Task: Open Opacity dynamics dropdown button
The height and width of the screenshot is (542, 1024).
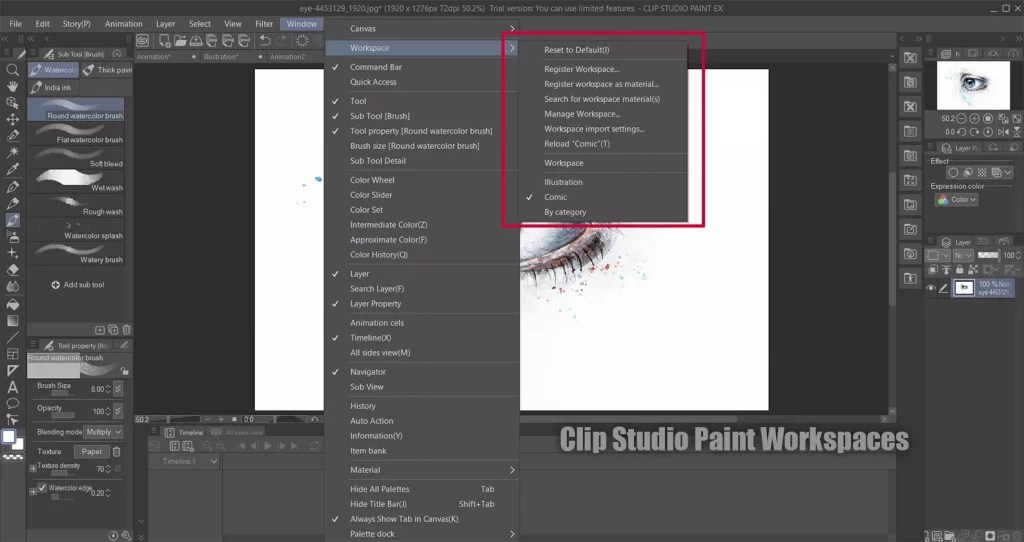Action: click(x=118, y=411)
